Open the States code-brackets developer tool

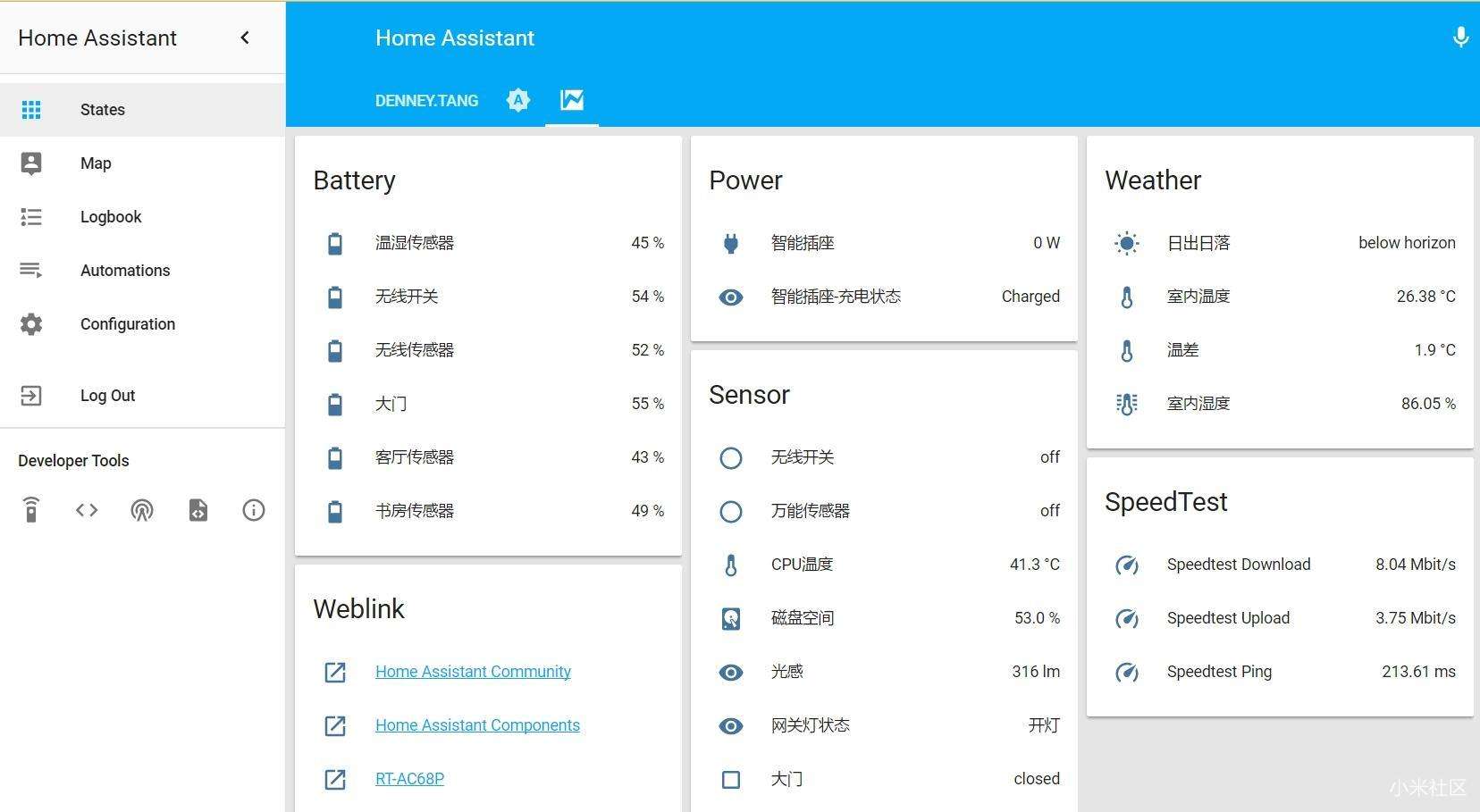[87, 510]
